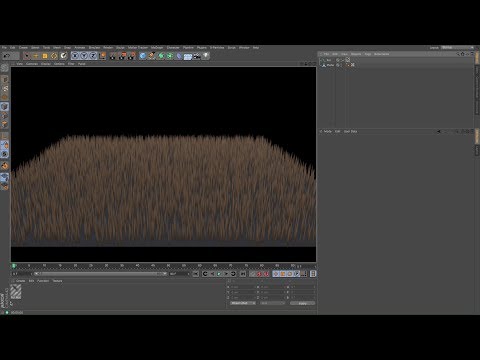Click the timeline end frame field
The height and width of the screenshot is (360, 480).
point(179,274)
